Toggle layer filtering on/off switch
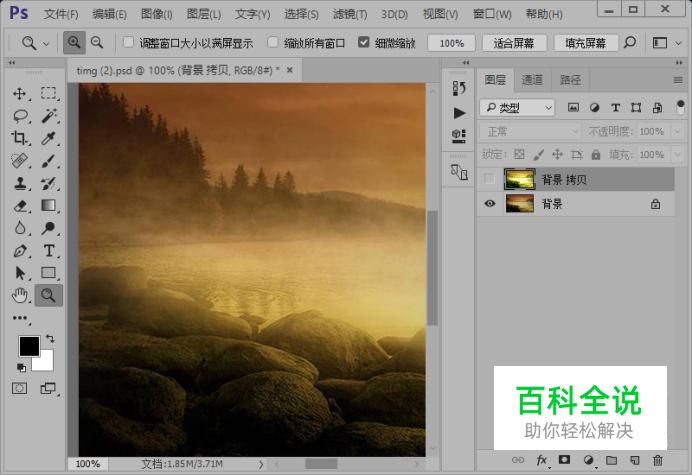 pyautogui.click(x=680, y=107)
